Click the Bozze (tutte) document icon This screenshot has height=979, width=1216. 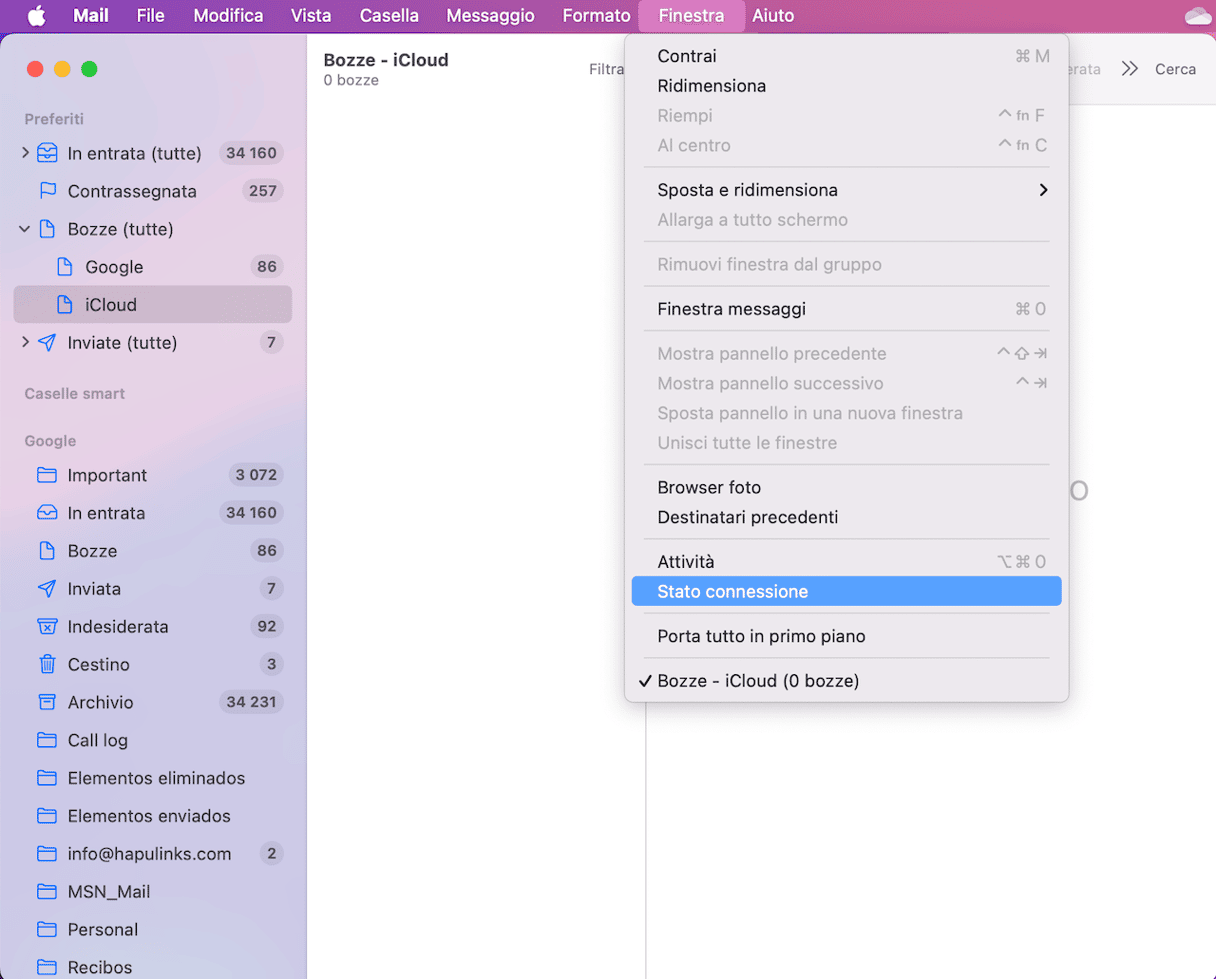coord(47,229)
